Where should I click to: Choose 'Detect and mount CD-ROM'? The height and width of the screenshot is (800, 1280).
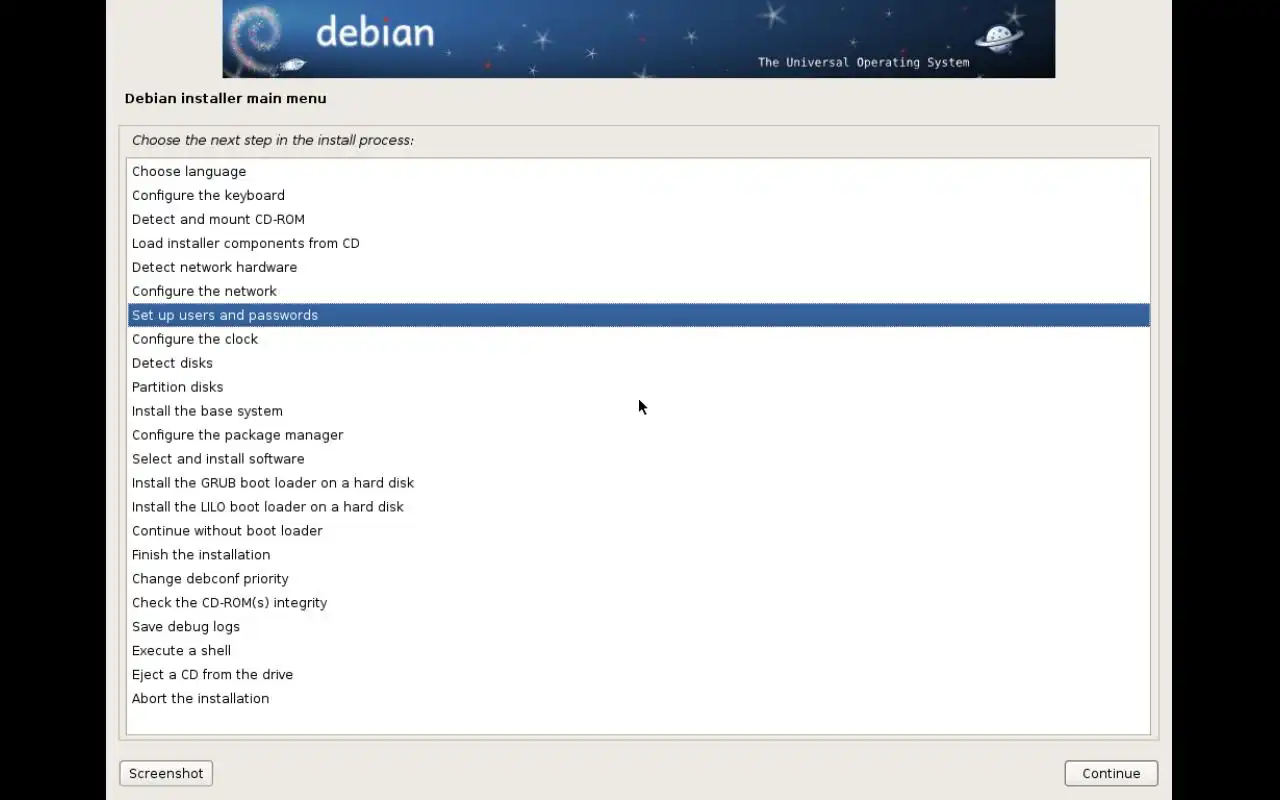(x=638, y=219)
